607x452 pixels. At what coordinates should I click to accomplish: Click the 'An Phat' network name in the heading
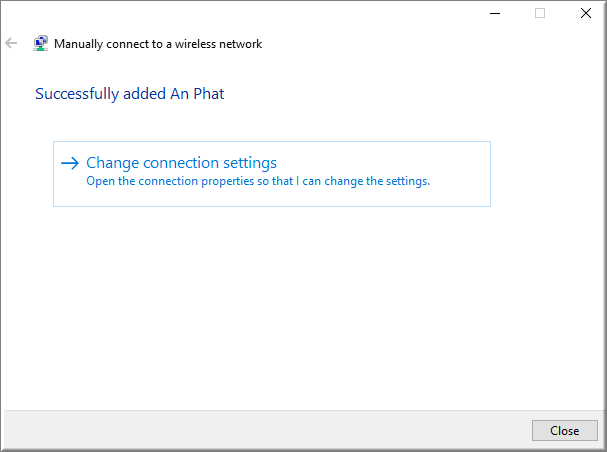pyautogui.click(x=197, y=94)
